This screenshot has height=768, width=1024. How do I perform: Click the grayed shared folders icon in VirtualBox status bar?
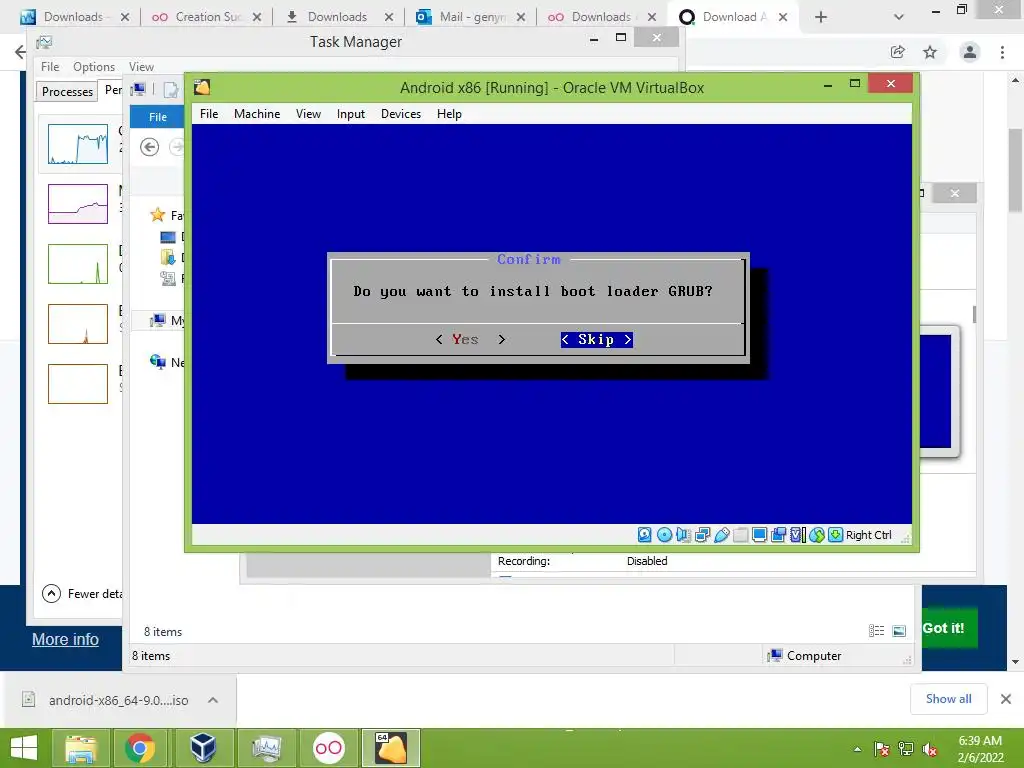[740, 535]
